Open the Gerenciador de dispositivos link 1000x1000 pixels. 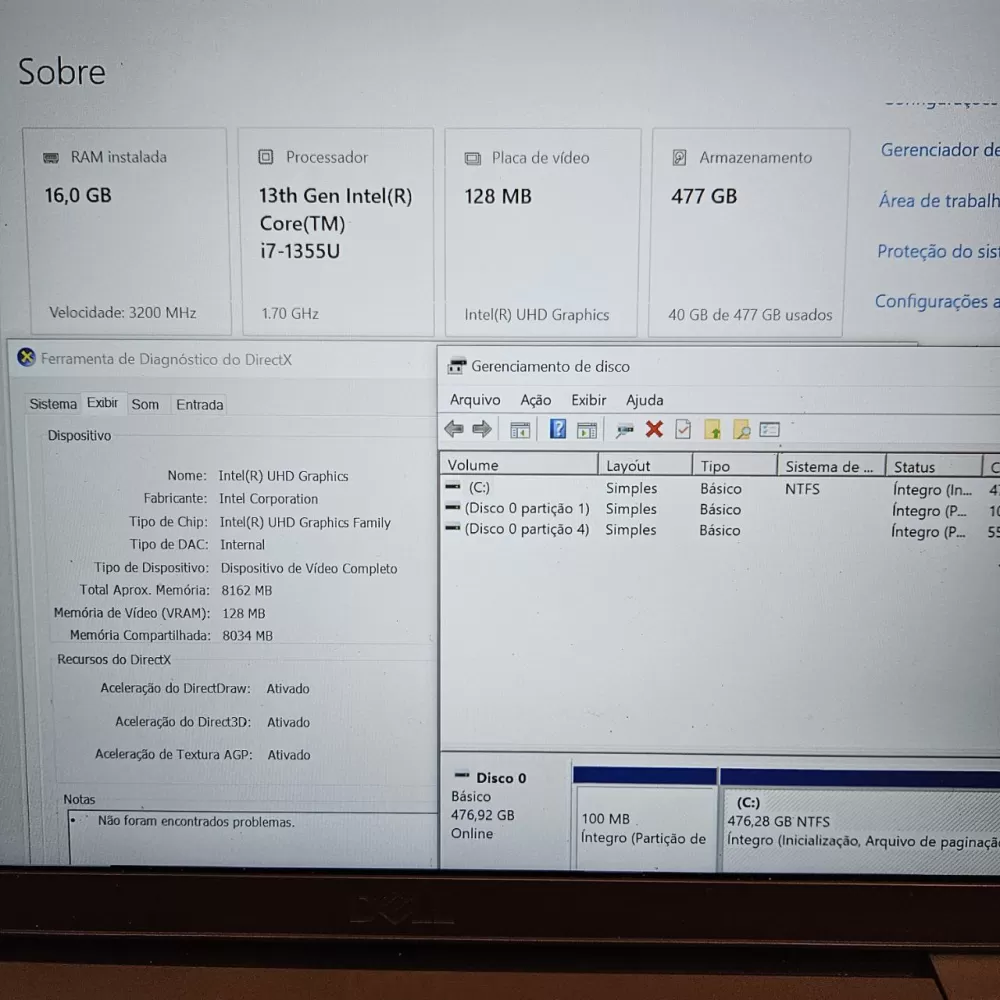click(940, 150)
